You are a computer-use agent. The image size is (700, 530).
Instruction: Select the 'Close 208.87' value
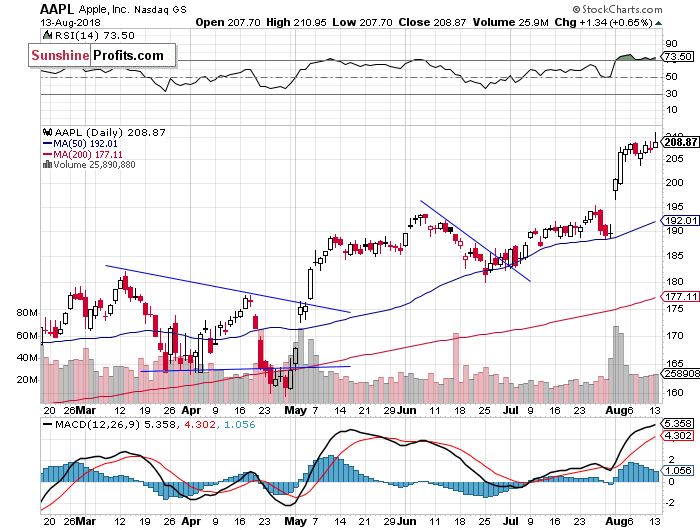coord(432,22)
